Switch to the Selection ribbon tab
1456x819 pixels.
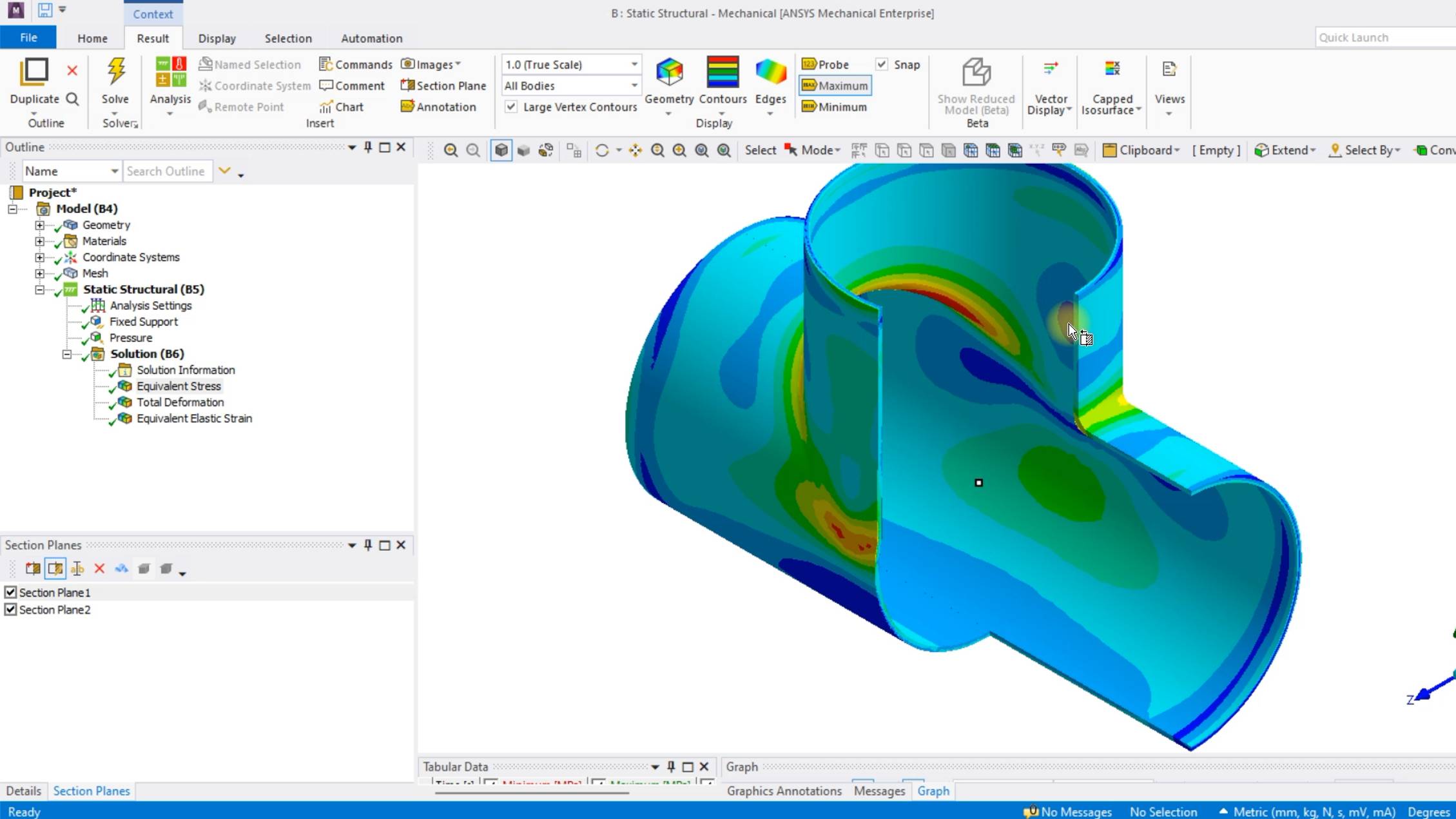click(288, 38)
